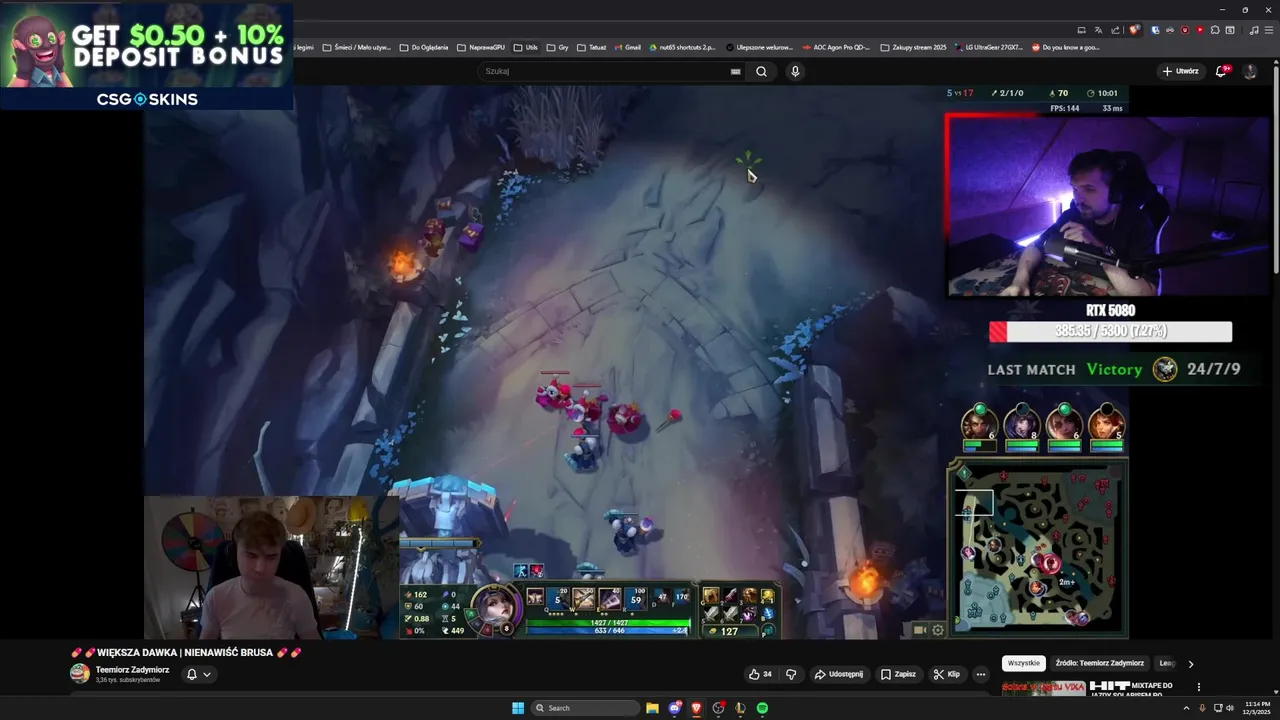Click the Utwórz create button
The image size is (1280, 720).
(1180, 71)
